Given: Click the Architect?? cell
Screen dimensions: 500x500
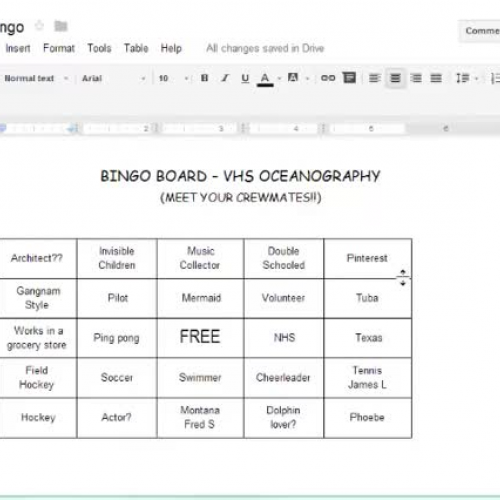Looking at the screenshot, I should tap(38, 258).
